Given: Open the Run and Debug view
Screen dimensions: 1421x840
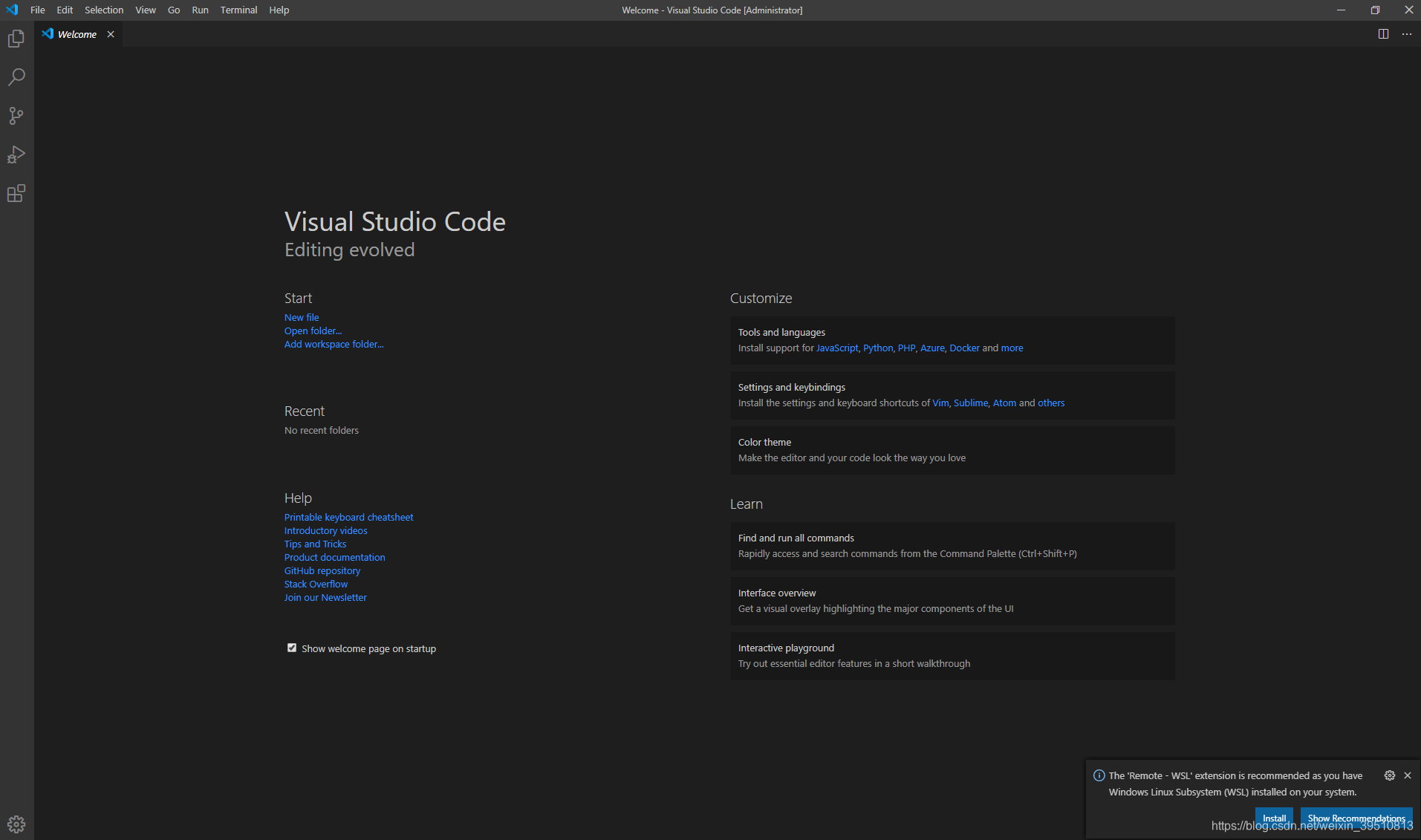Looking at the screenshot, I should 16,154.
